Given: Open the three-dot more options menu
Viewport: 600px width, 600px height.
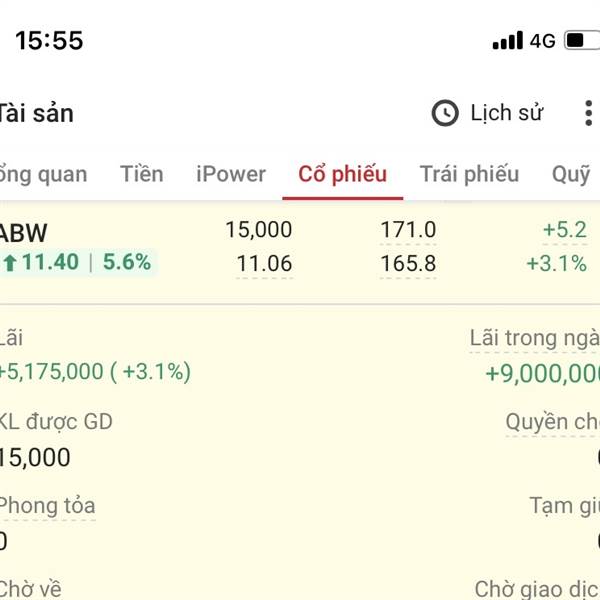Looking at the screenshot, I should point(587,113).
